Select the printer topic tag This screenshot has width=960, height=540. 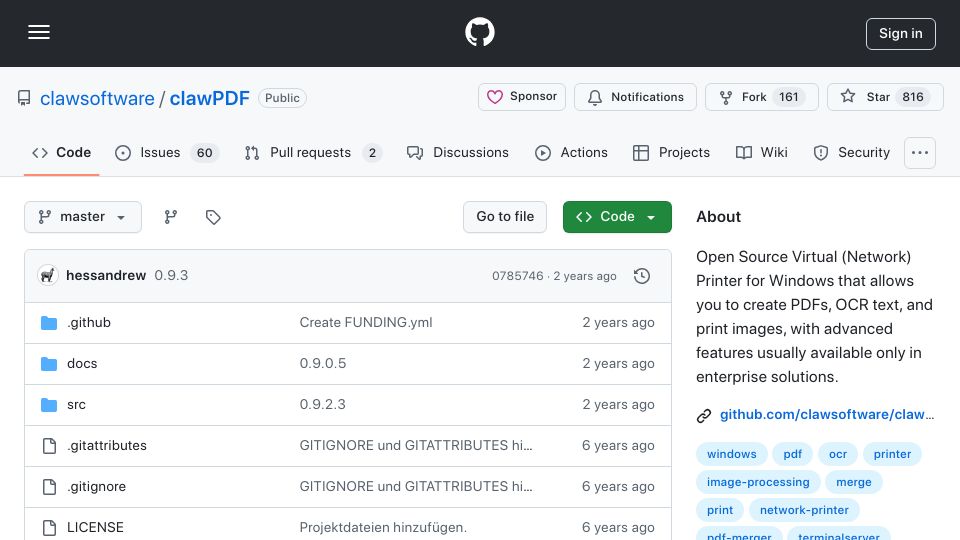coord(893,454)
